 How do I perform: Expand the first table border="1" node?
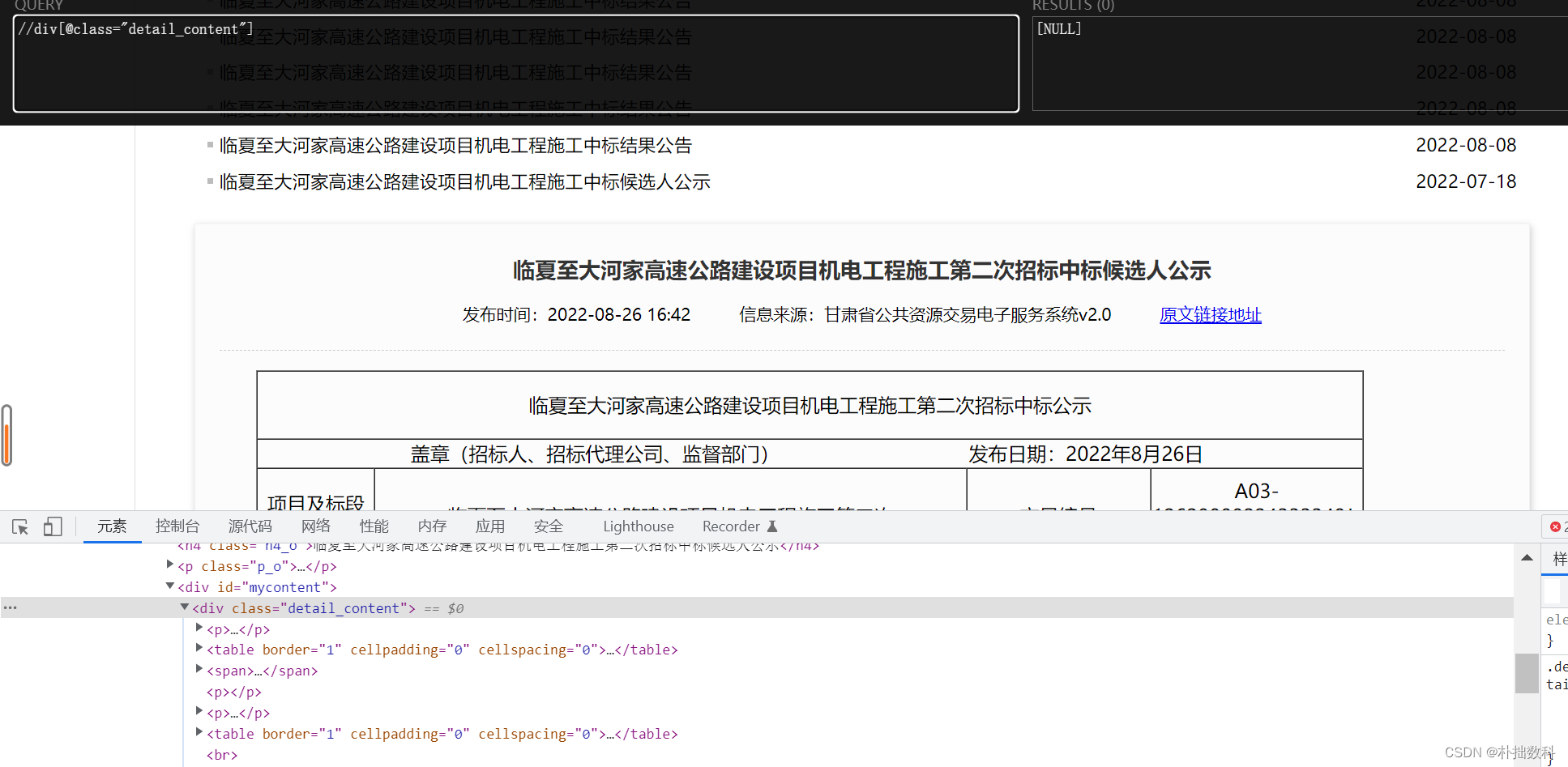coord(199,648)
